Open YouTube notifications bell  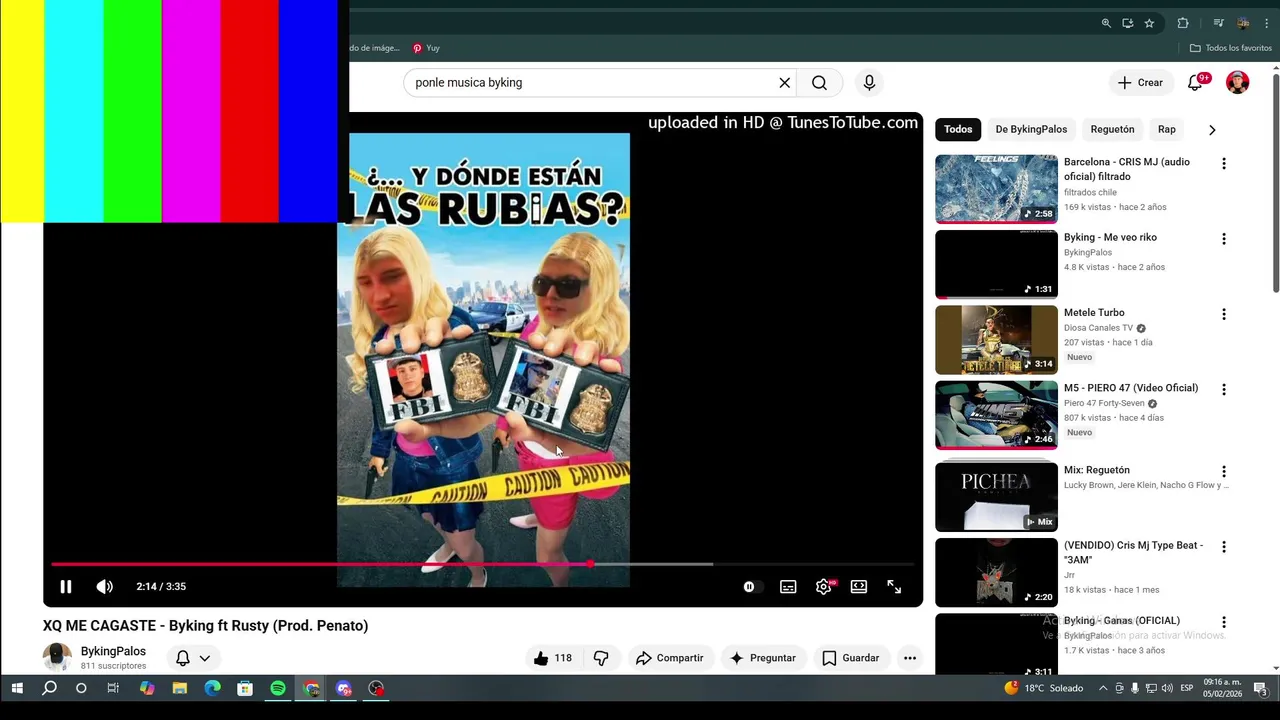click(x=1195, y=83)
